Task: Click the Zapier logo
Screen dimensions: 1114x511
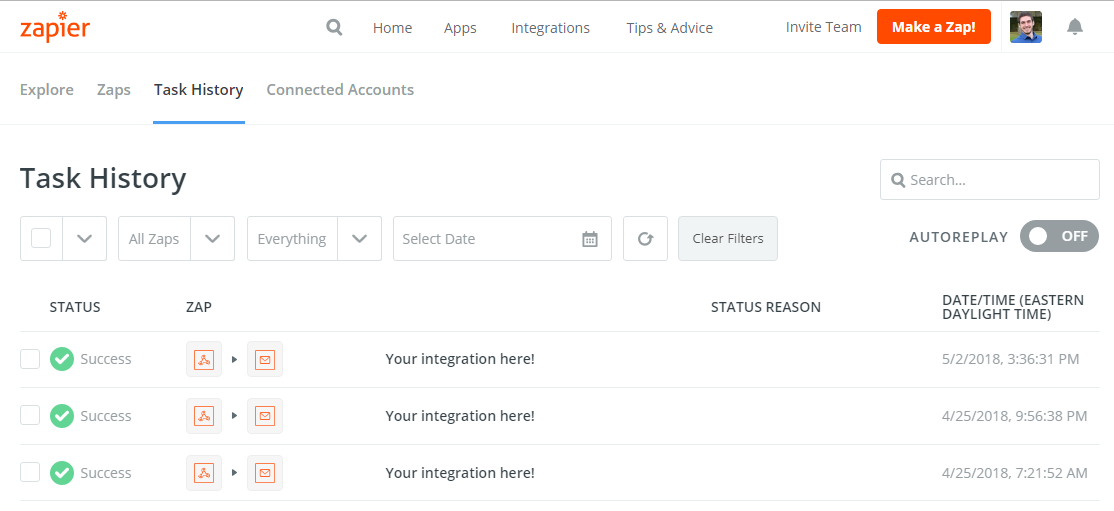Action: click(x=55, y=27)
